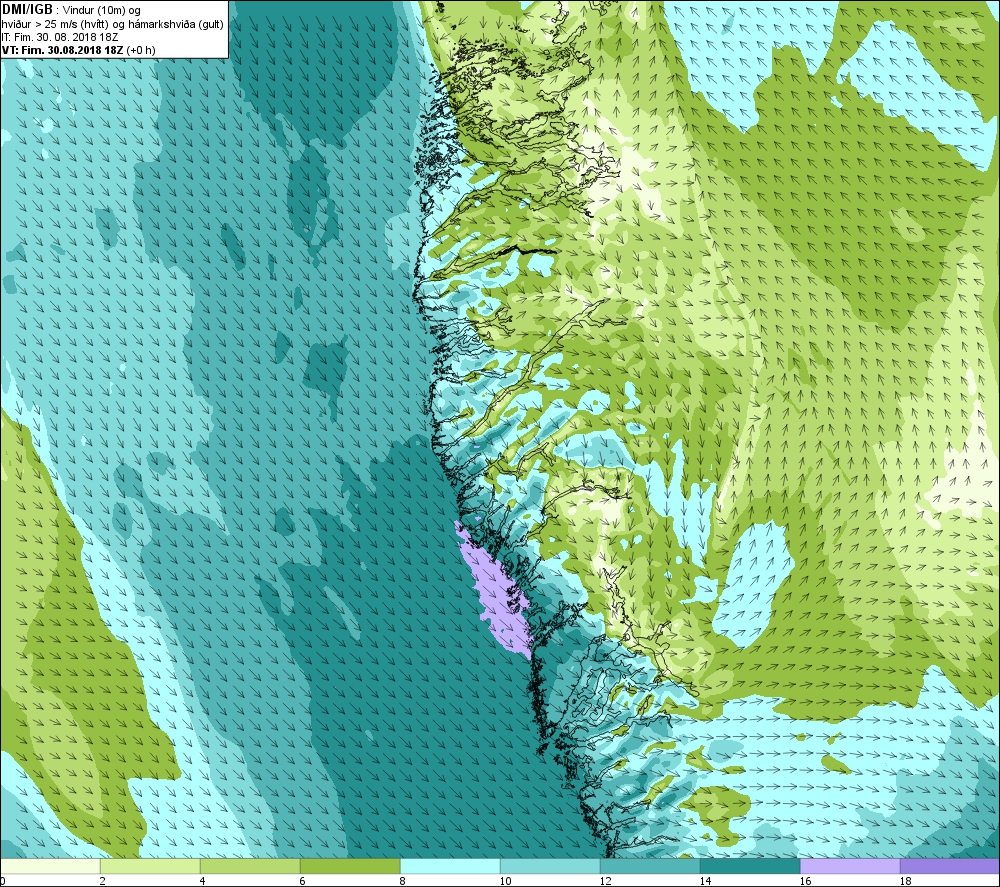Click the medium teal 12–14 m/s legend swatch
Image resolution: width=1000 pixels, height=887 pixels.
650,866
